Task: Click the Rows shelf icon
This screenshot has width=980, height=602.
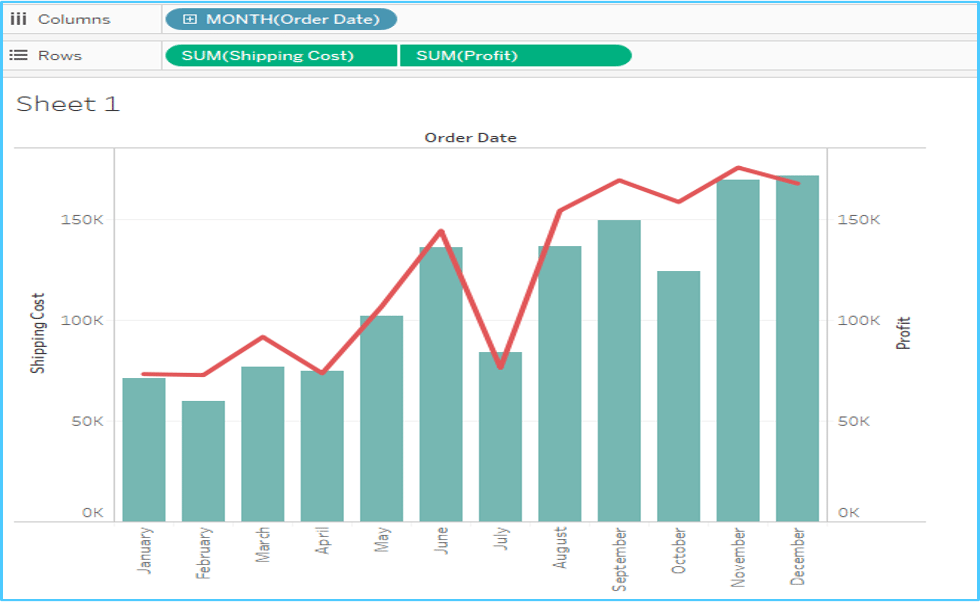Action: [x=17, y=53]
